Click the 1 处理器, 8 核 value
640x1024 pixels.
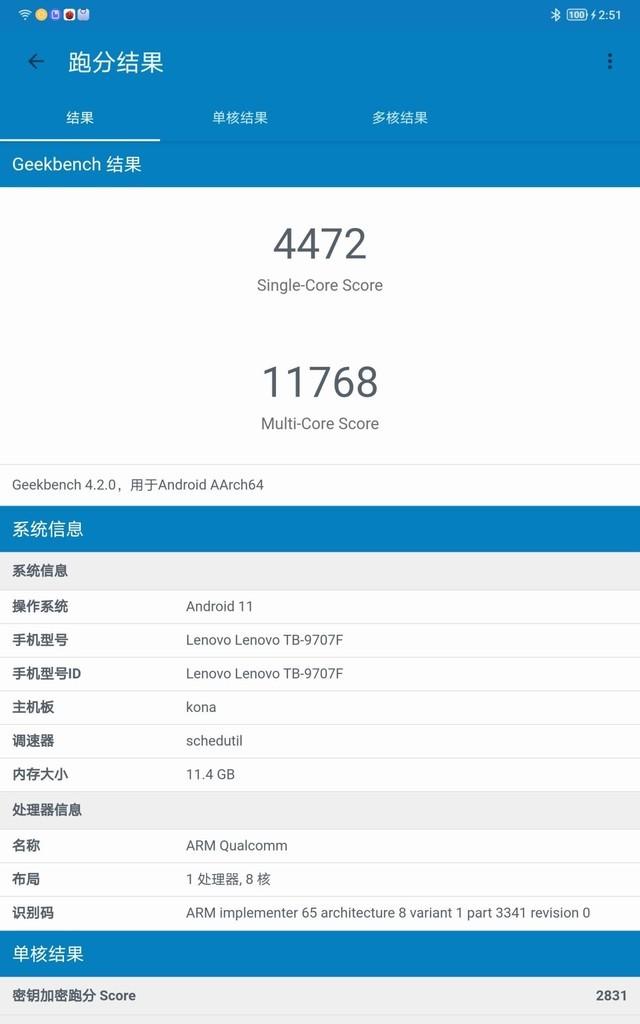[x=228, y=879]
